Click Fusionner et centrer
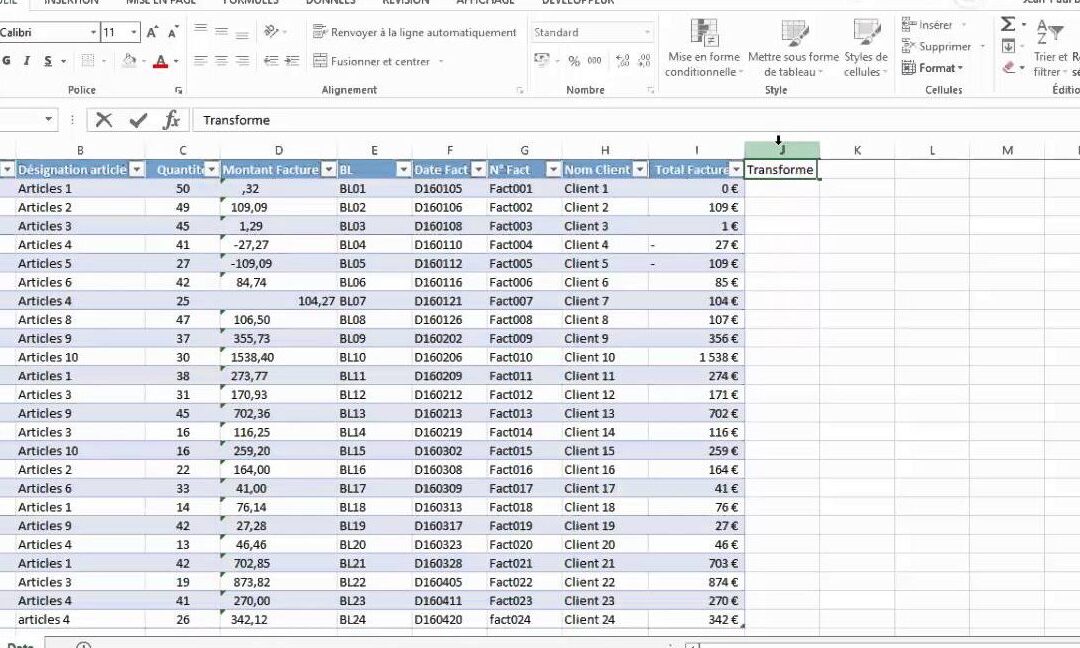 point(372,61)
